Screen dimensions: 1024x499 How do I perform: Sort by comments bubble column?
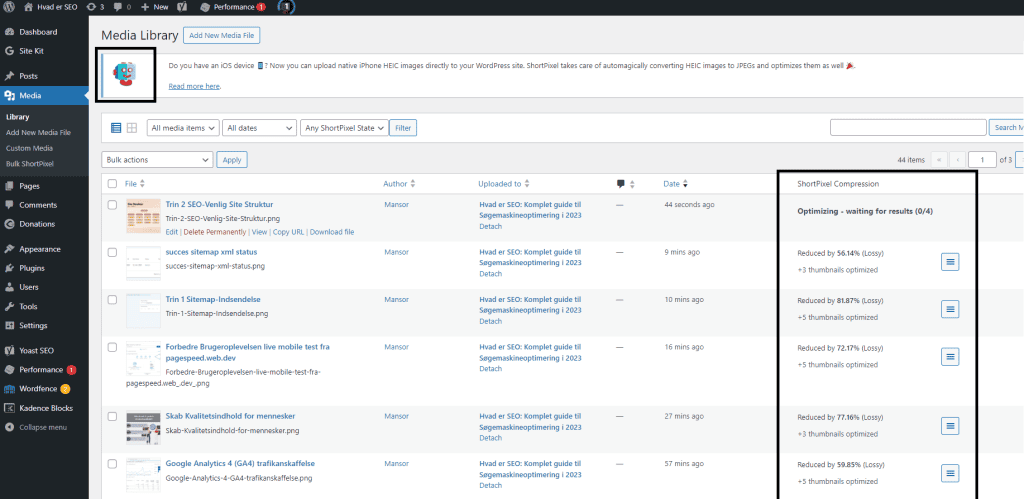[x=626, y=184]
